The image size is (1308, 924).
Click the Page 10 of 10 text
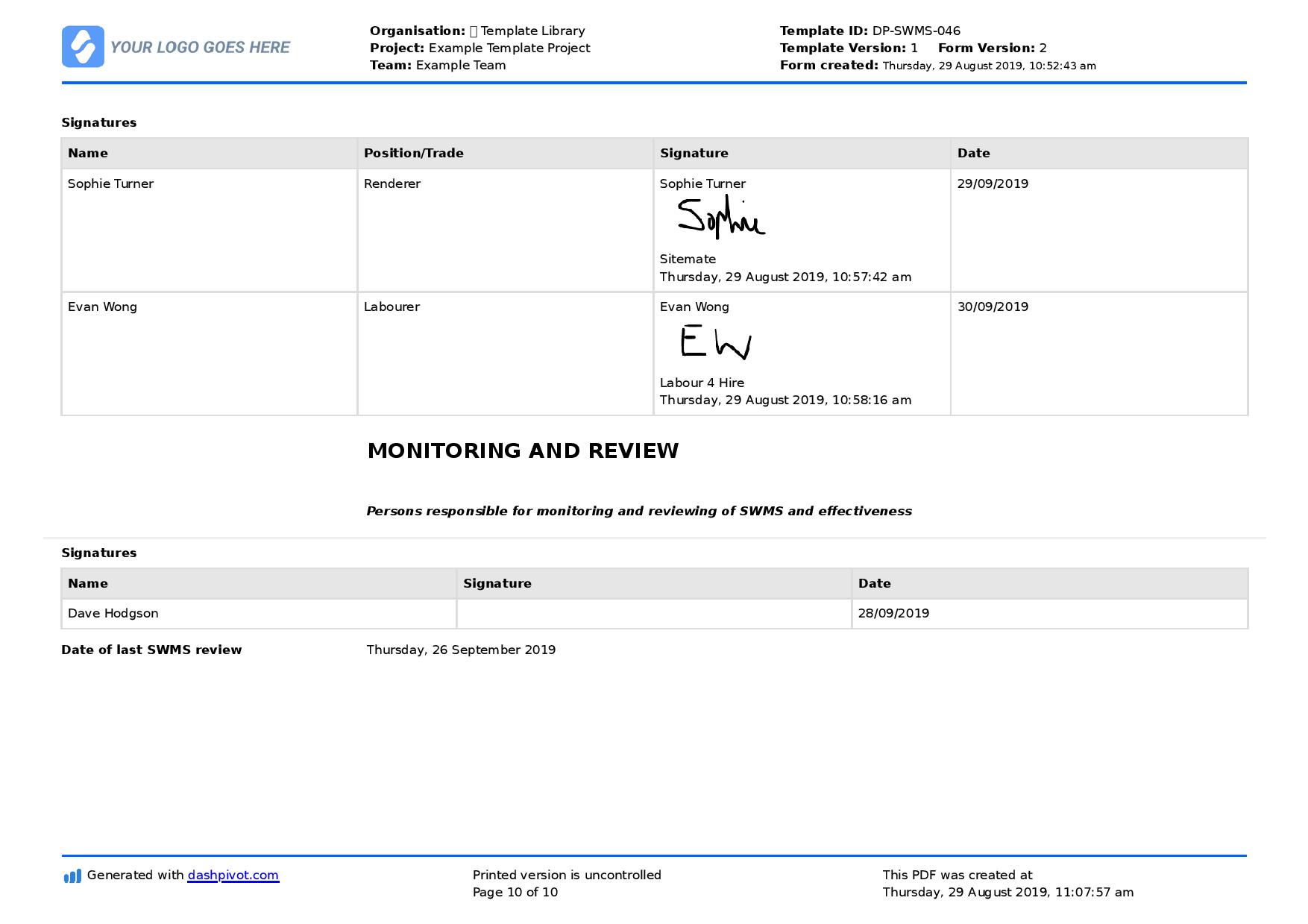pyautogui.click(x=515, y=892)
